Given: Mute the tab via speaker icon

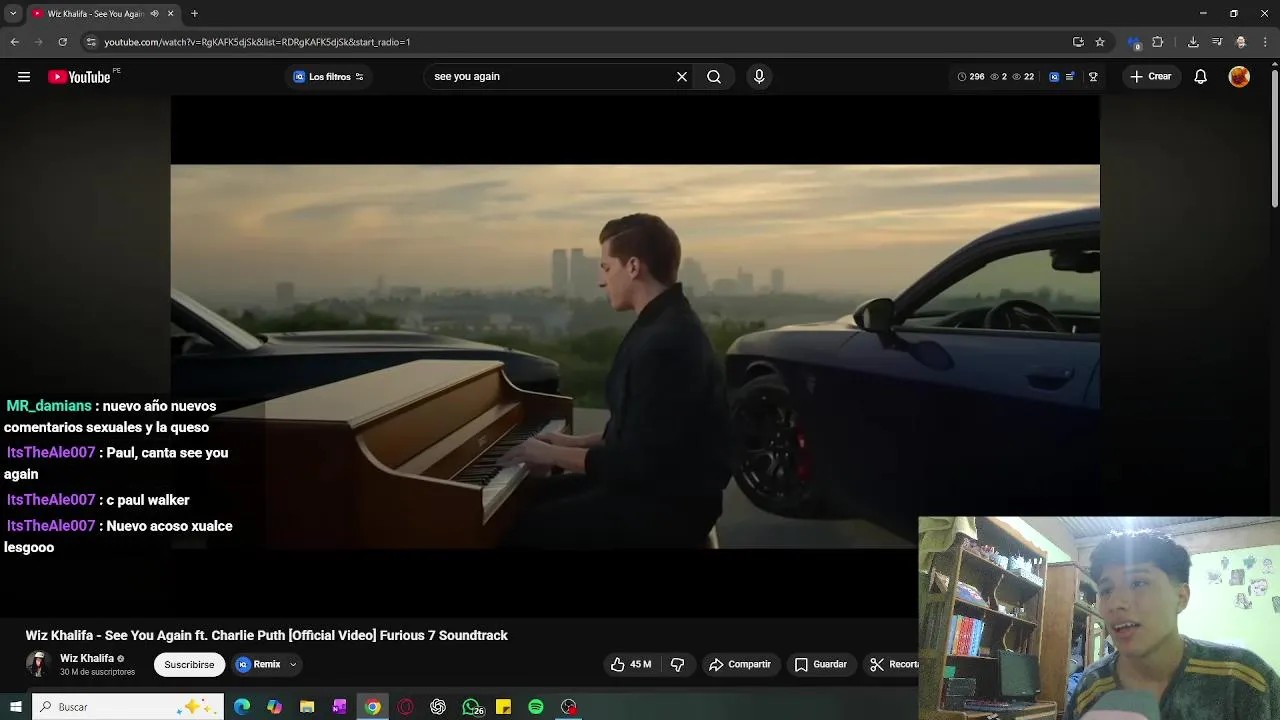Looking at the screenshot, I should [x=154, y=14].
